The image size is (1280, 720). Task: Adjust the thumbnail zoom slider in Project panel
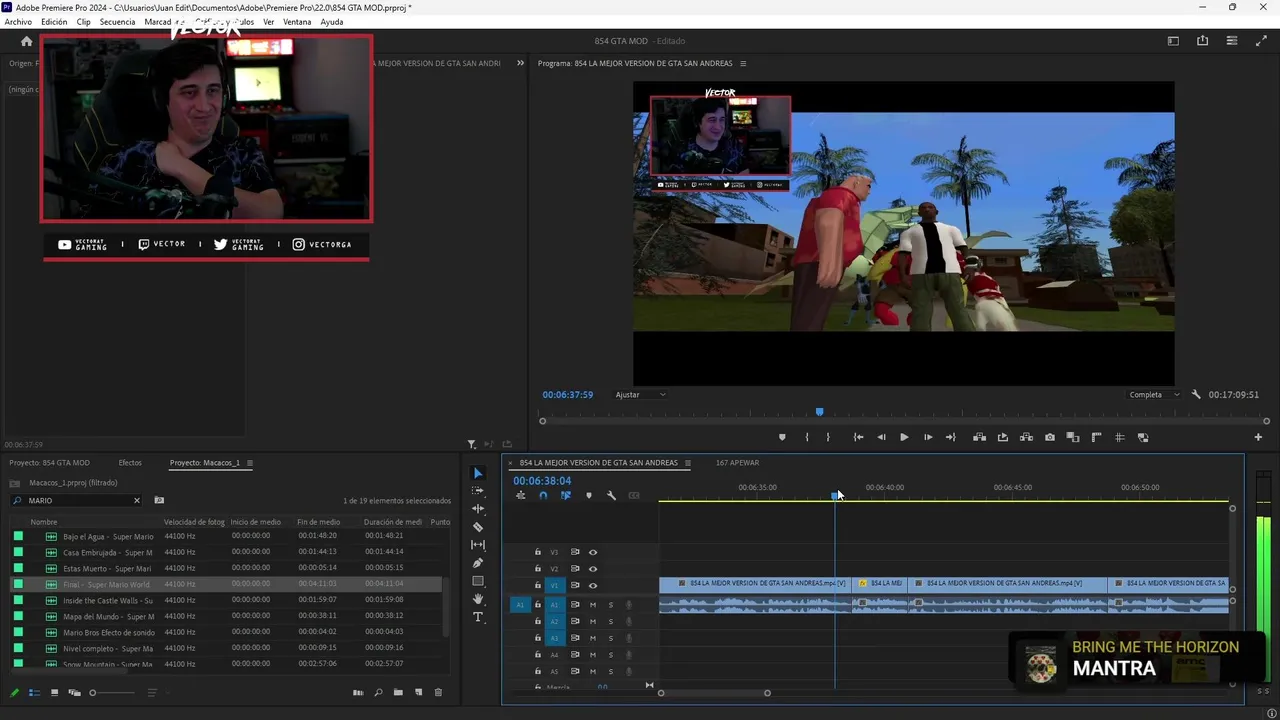(112, 692)
